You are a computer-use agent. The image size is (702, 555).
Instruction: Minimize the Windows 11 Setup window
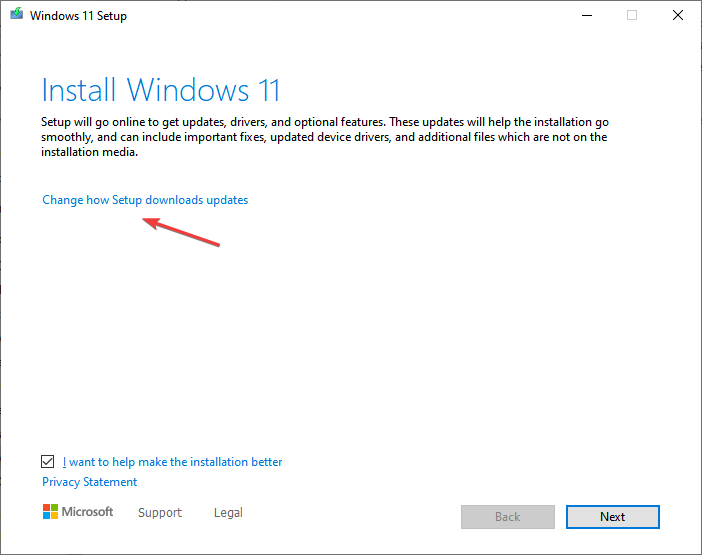tap(587, 15)
